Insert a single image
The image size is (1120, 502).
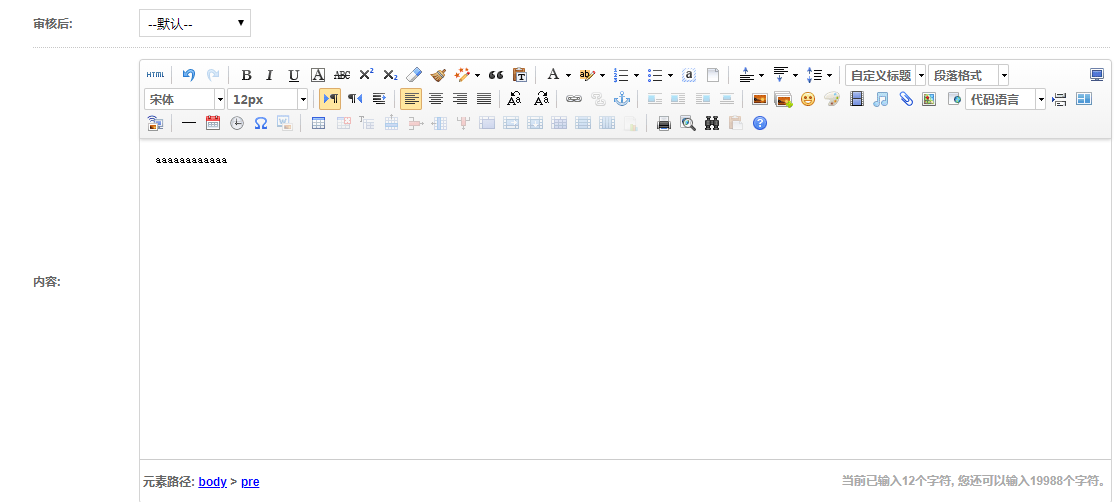pyautogui.click(x=759, y=99)
